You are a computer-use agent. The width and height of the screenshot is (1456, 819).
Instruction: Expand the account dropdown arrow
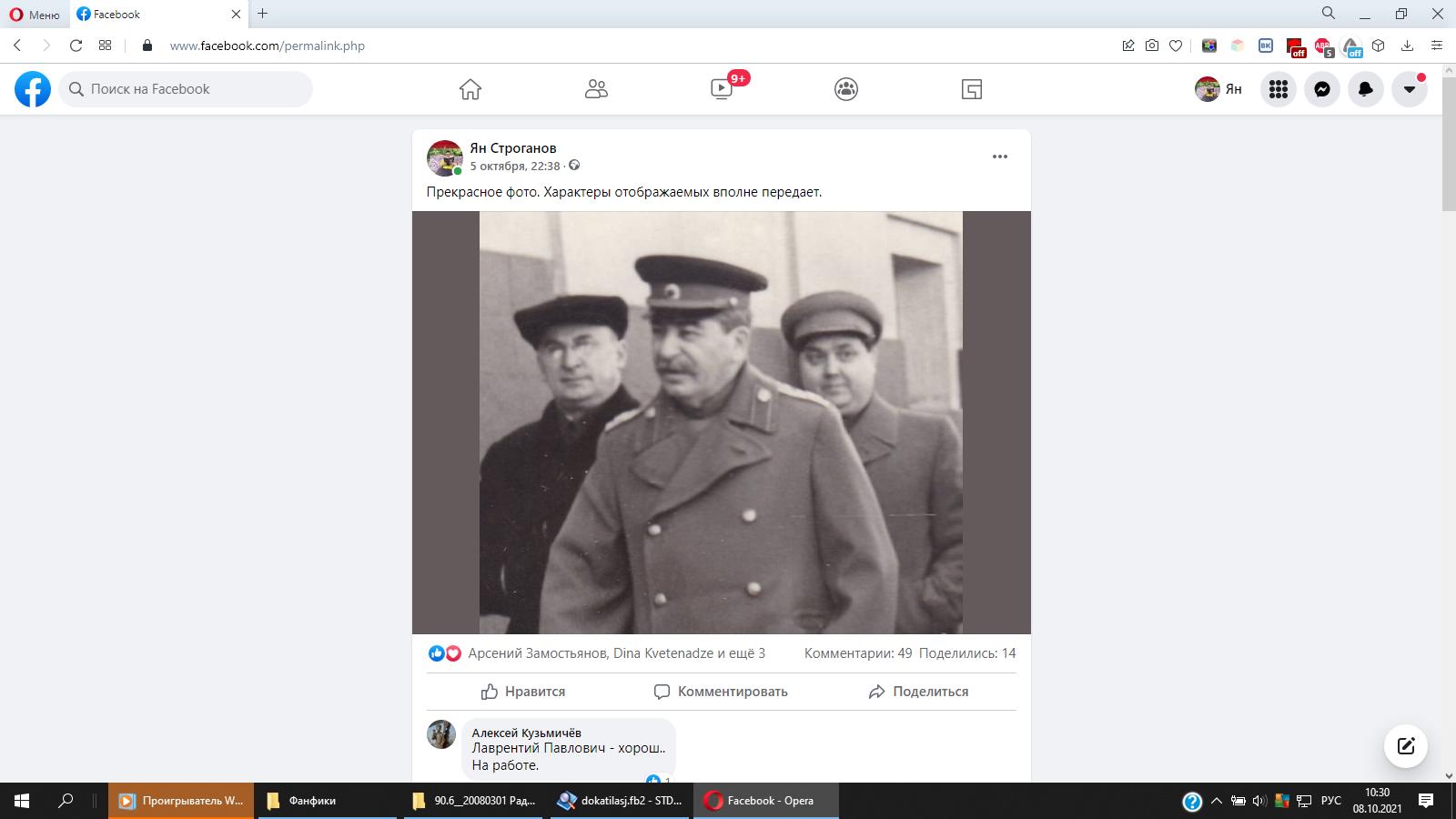(1410, 89)
